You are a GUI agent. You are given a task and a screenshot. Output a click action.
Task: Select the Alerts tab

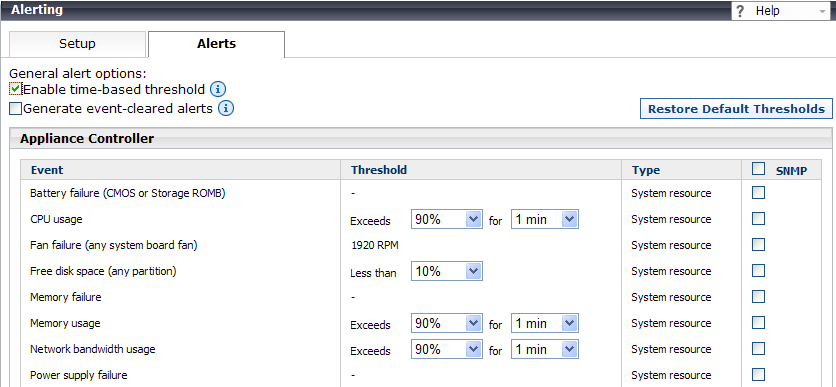pos(216,44)
